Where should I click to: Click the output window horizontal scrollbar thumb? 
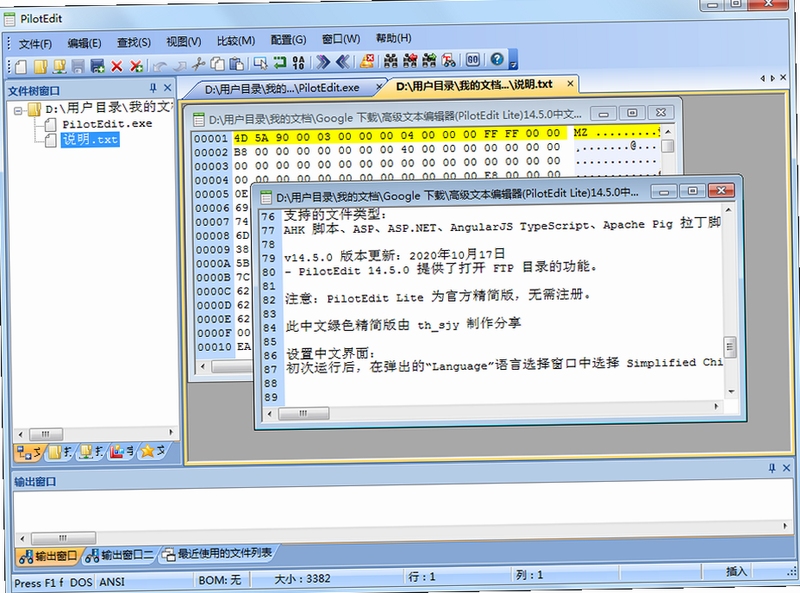coord(63,538)
